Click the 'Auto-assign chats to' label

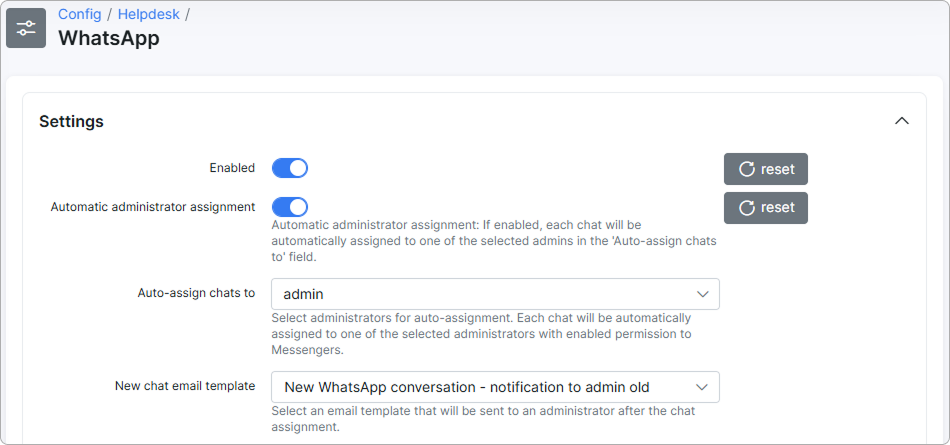(195, 293)
